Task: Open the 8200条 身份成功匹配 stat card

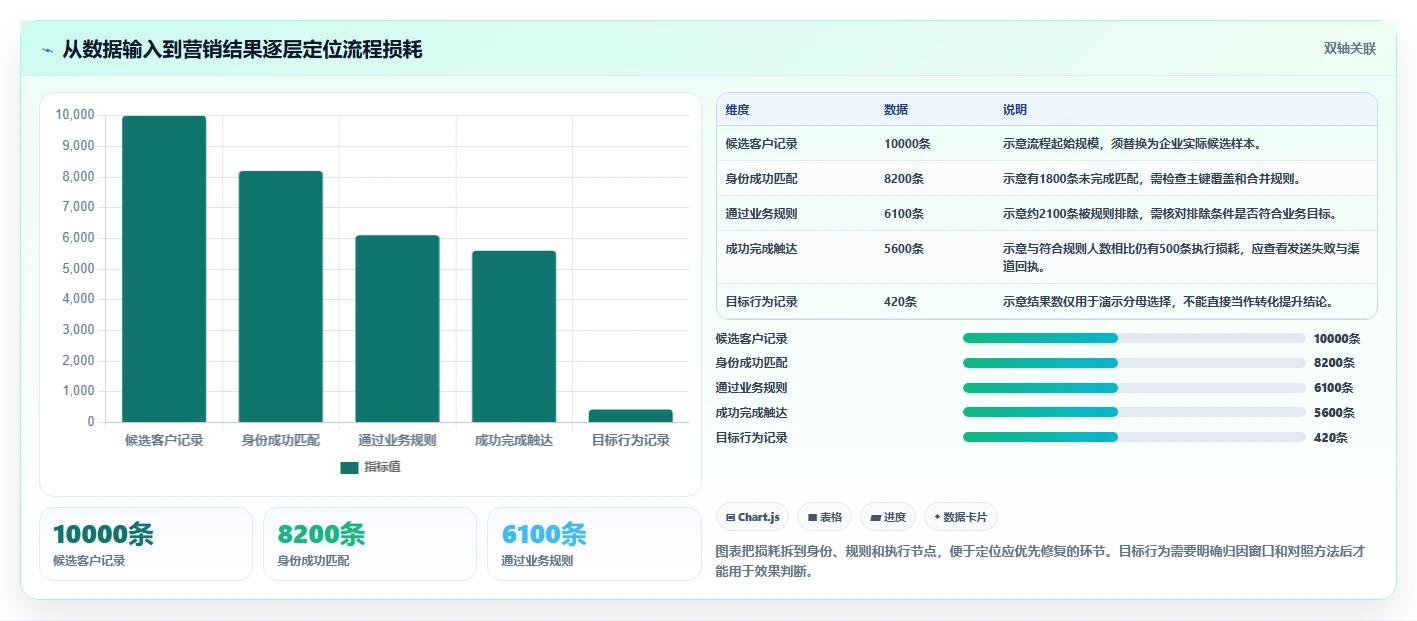Action: [x=370, y=544]
